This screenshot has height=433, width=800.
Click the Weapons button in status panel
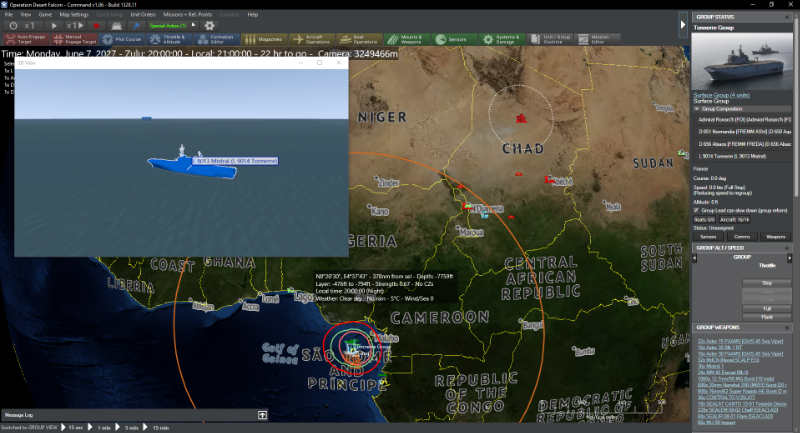click(776, 237)
